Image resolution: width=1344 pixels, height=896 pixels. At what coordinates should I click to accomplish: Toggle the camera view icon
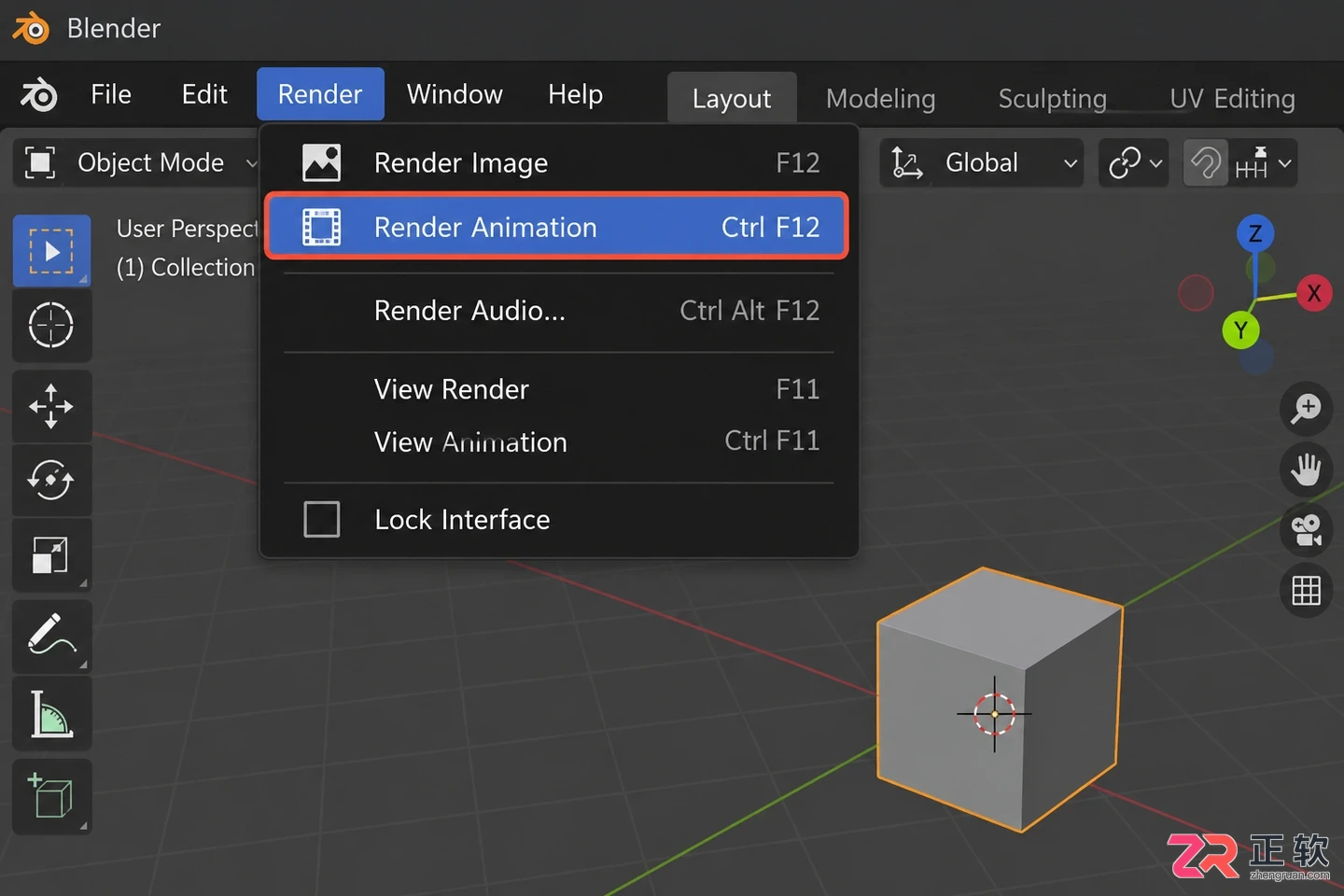[1306, 530]
